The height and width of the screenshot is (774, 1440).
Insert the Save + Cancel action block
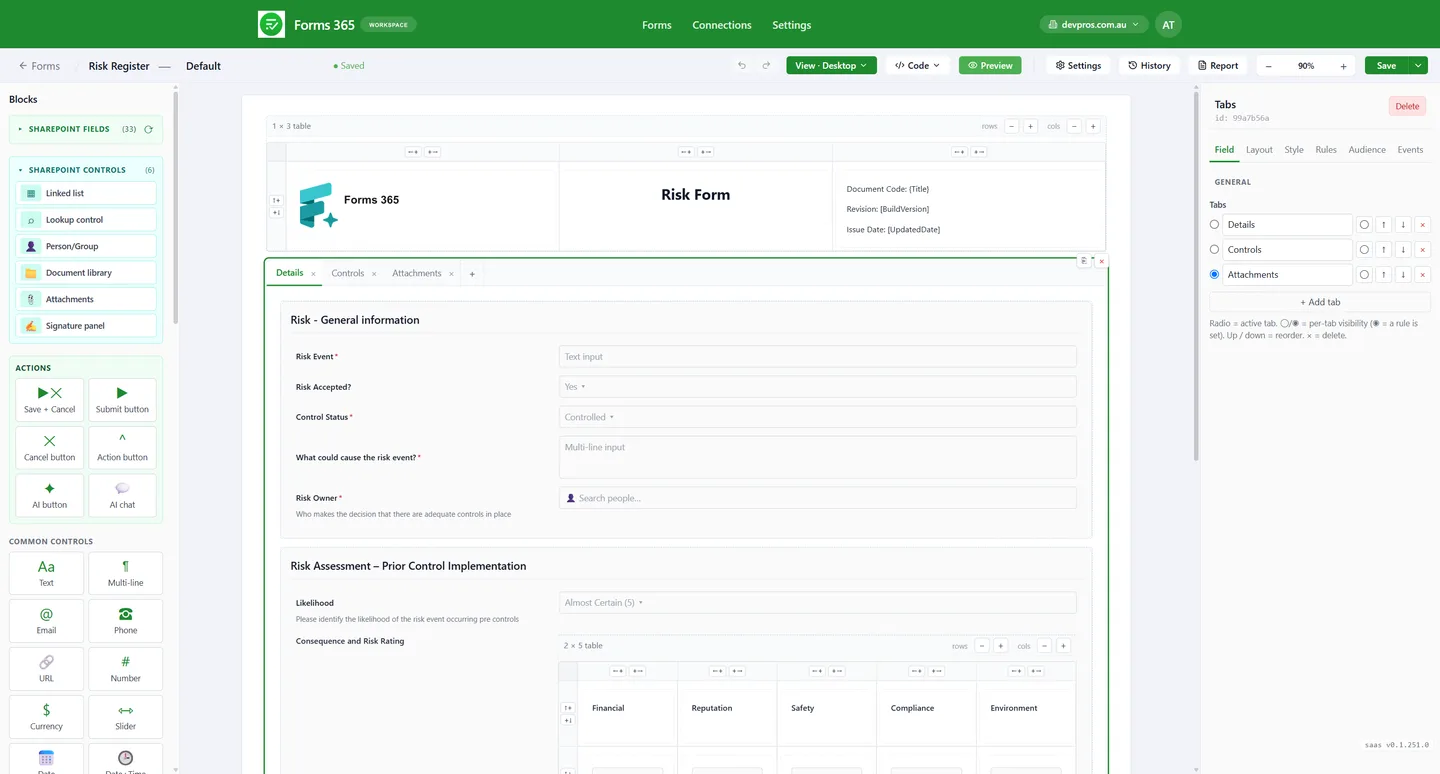pos(49,400)
